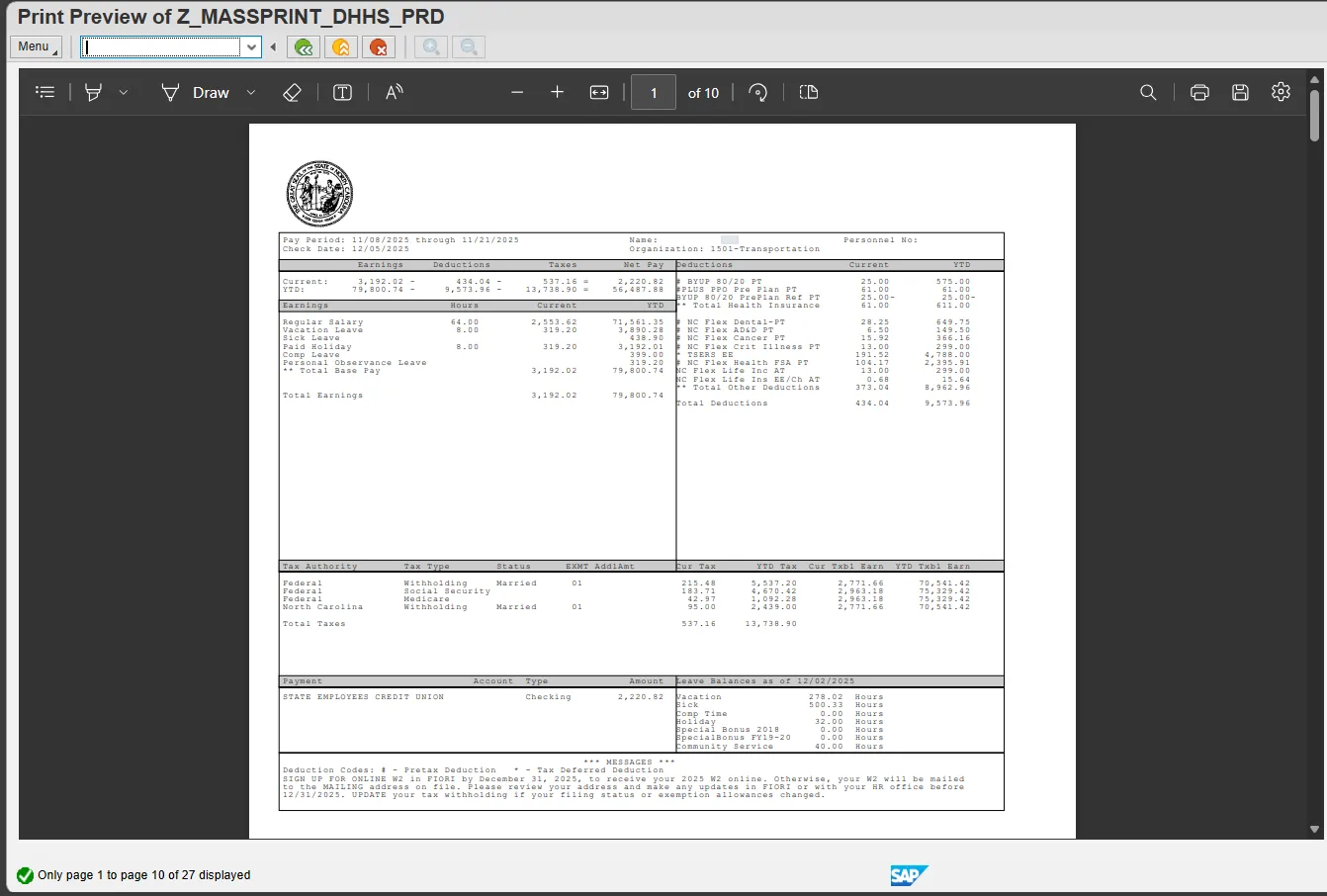Rotate the PDF page
This screenshot has width=1327, height=896.
pyautogui.click(x=758, y=92)
